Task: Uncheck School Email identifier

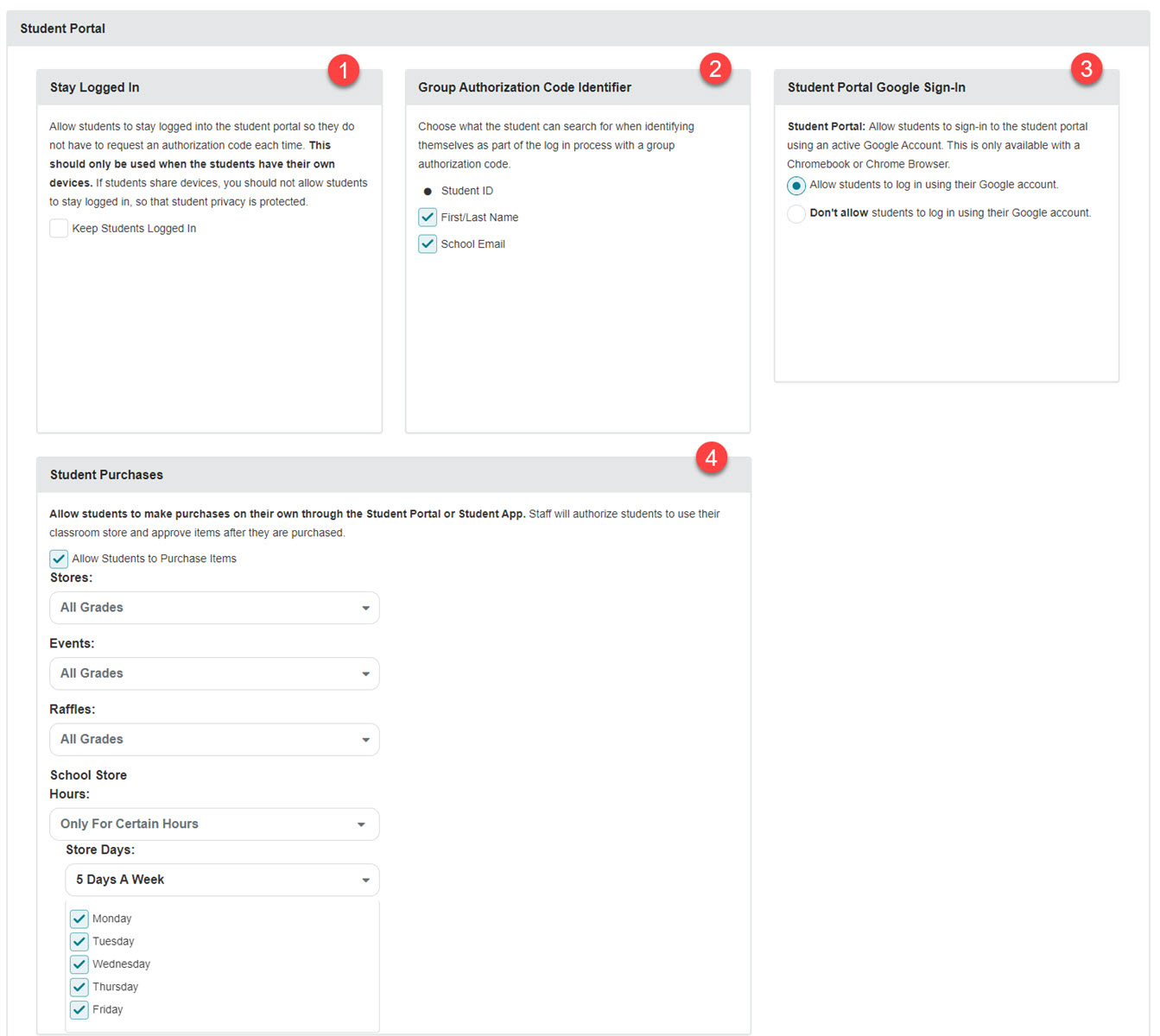Action: (428, 244)
